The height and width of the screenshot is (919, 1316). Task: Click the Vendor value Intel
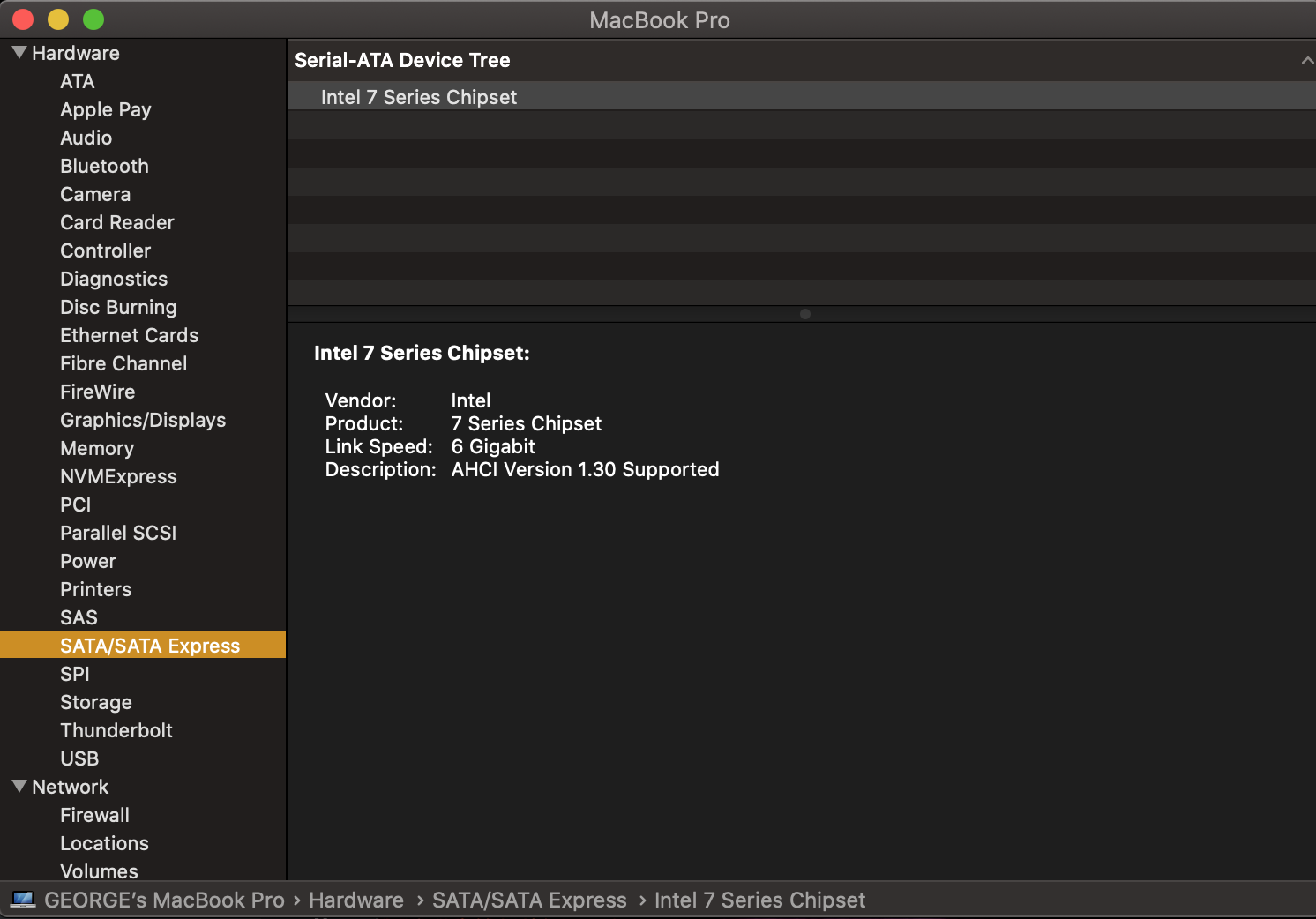pyautogui.click(x=471, y=400)
